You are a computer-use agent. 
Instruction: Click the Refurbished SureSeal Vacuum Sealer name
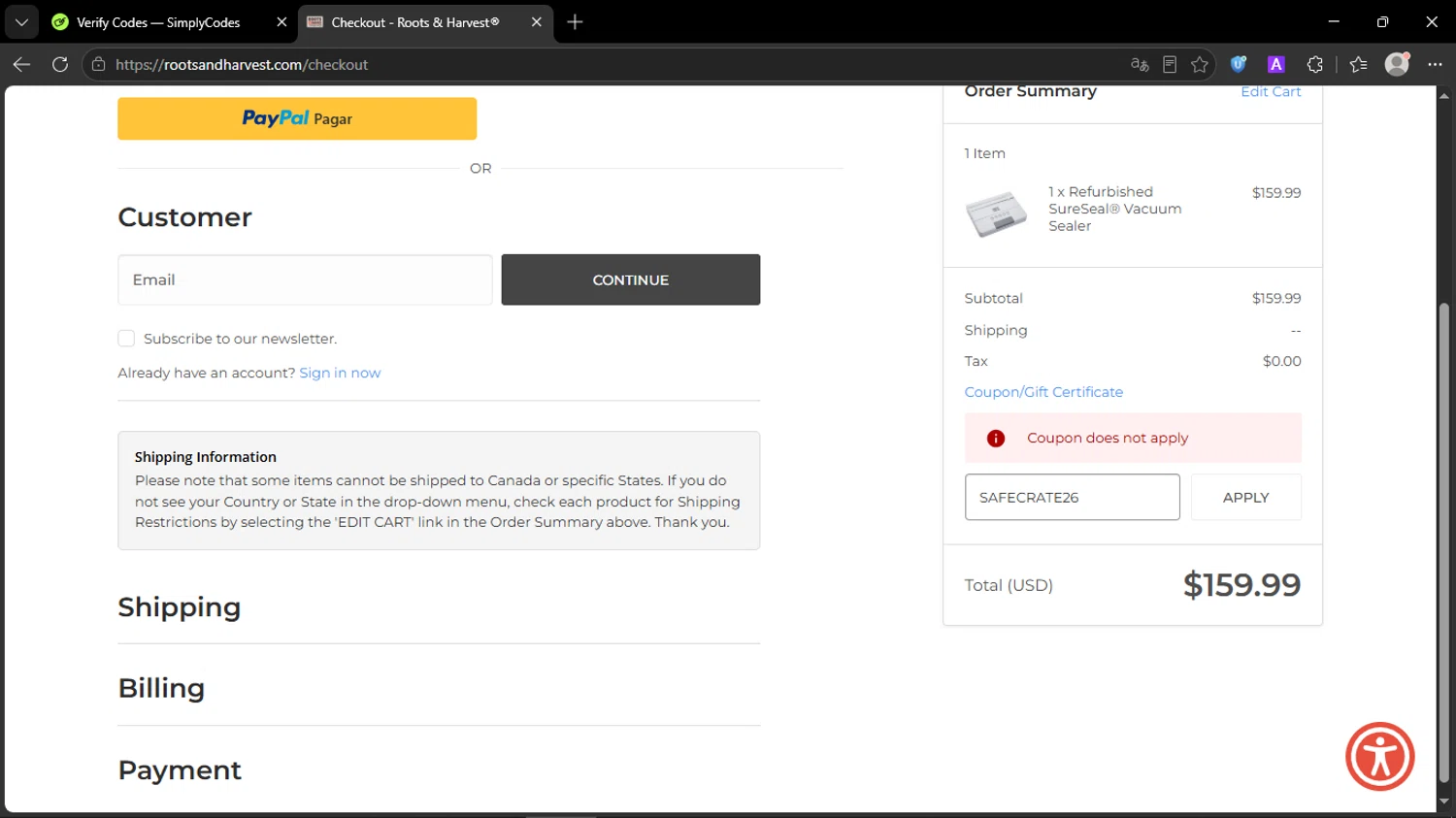tap(1115, 209)
